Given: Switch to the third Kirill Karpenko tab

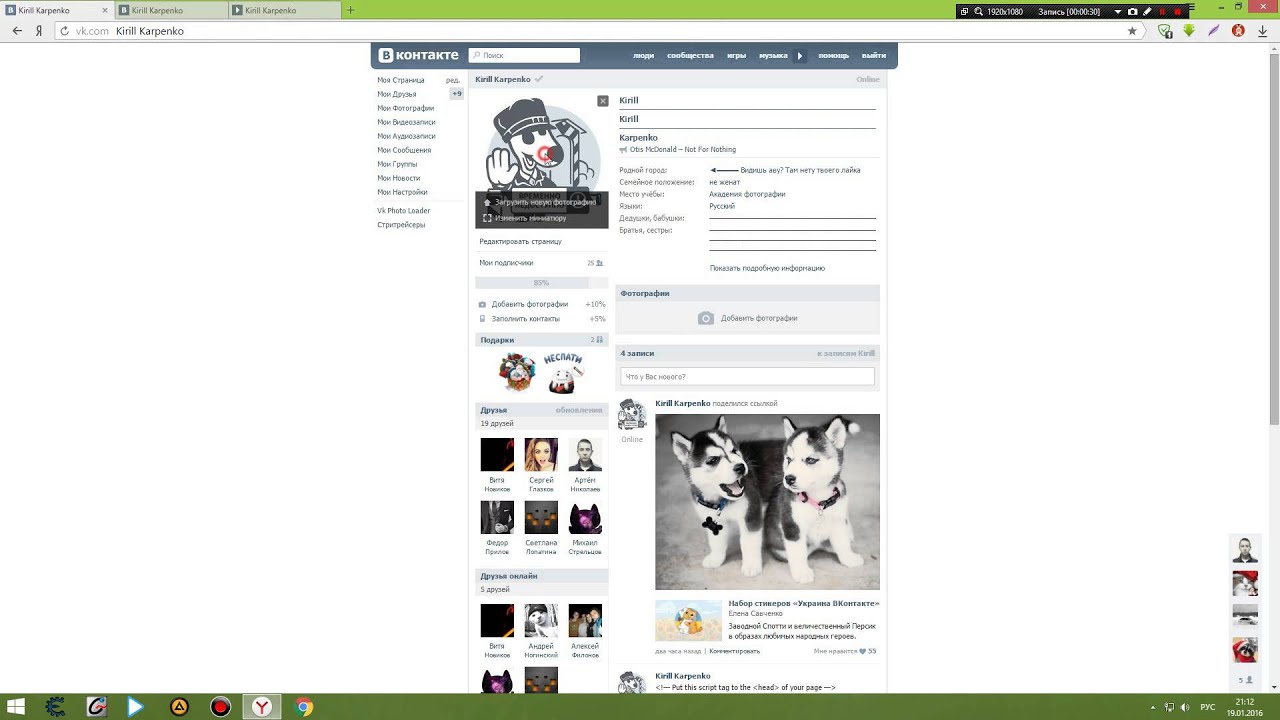Looking at the screenshot, I should click(x=284, y=10).
